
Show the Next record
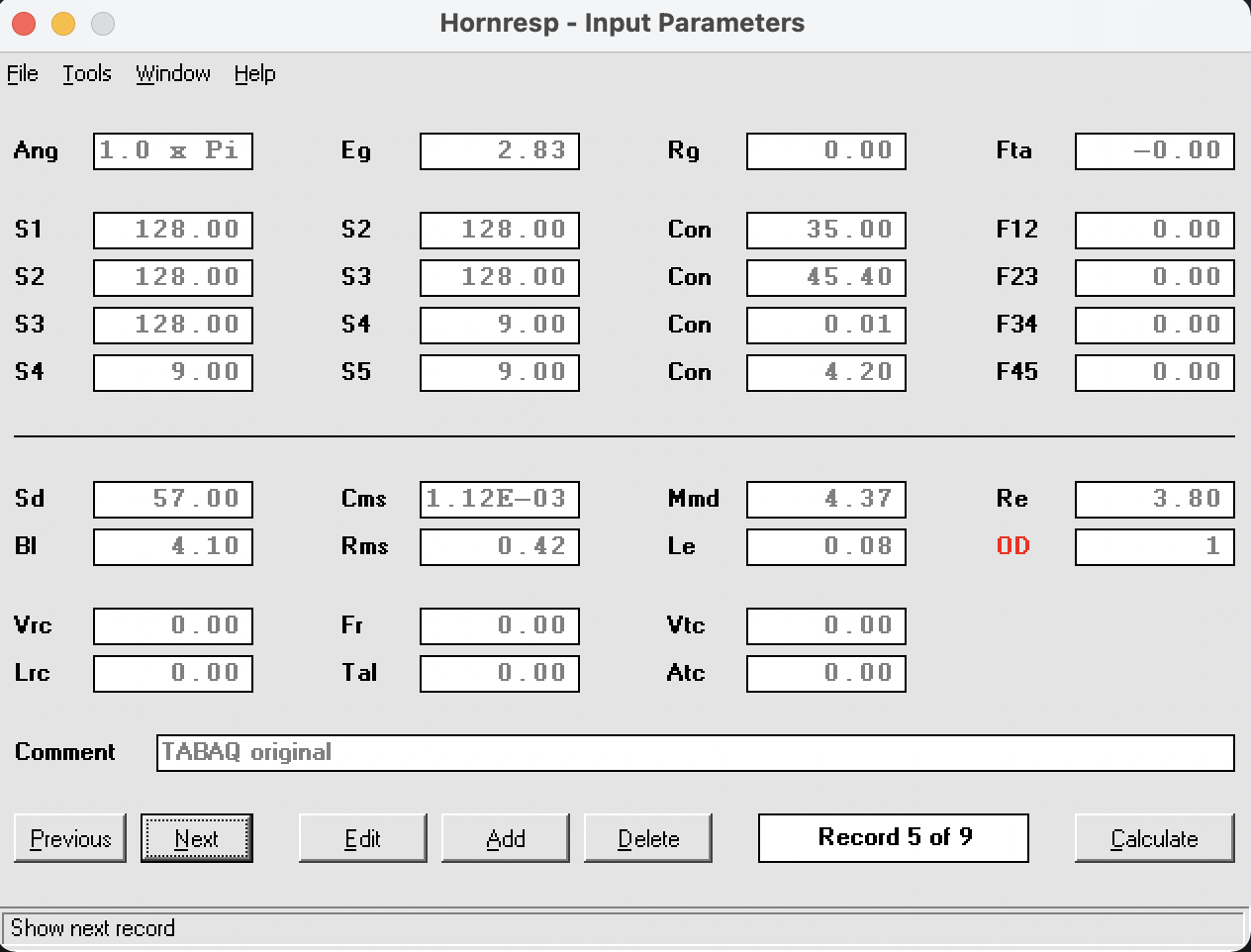click(197, 838)
